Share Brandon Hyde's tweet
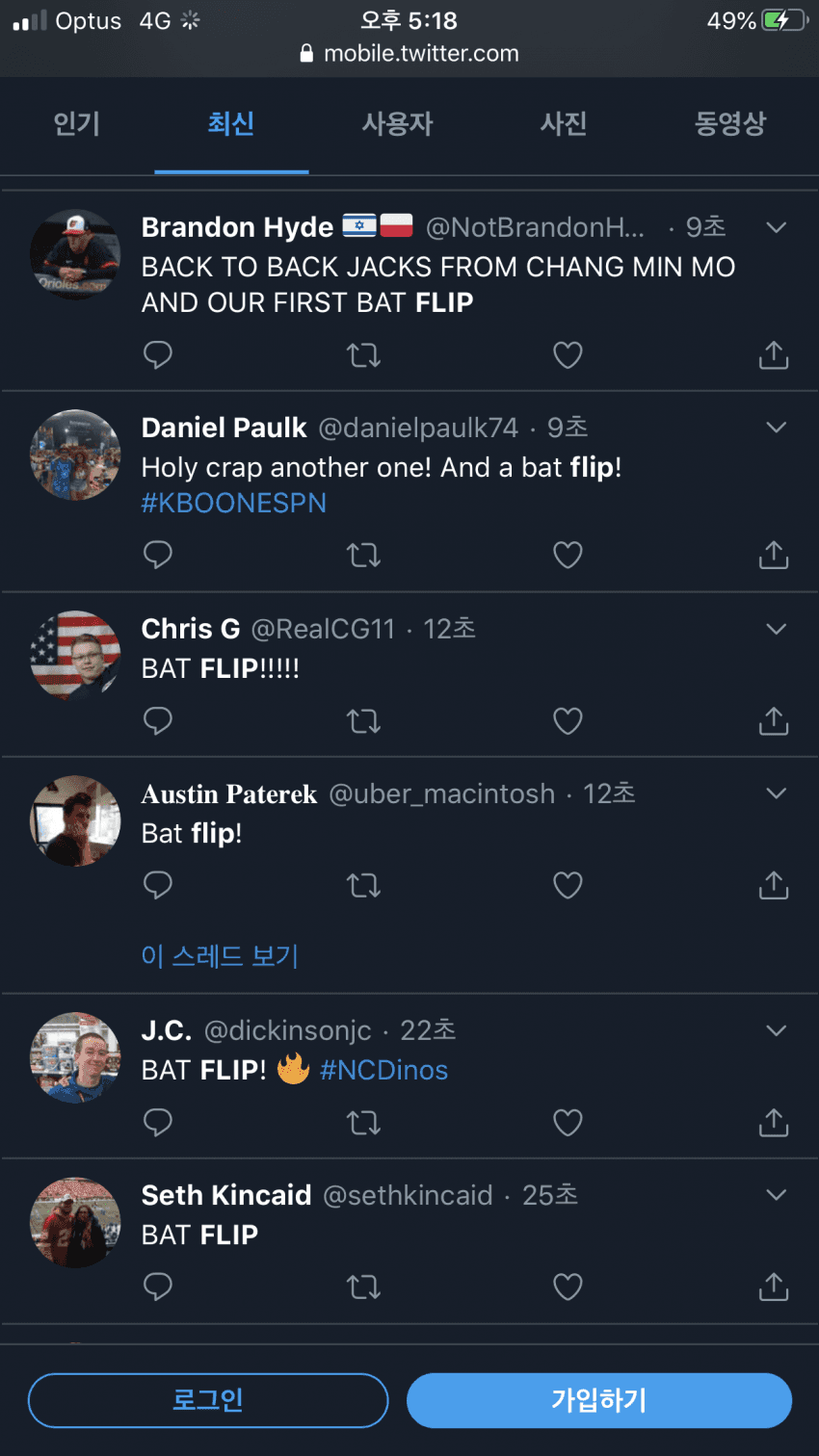This screenshot has height=1456, width=819. [773, 355]
